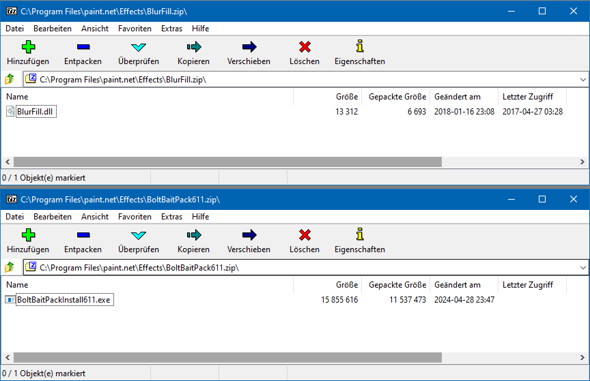Open the Hilfe menu in the BoltBaitPack611.zip window

point(200,217)
